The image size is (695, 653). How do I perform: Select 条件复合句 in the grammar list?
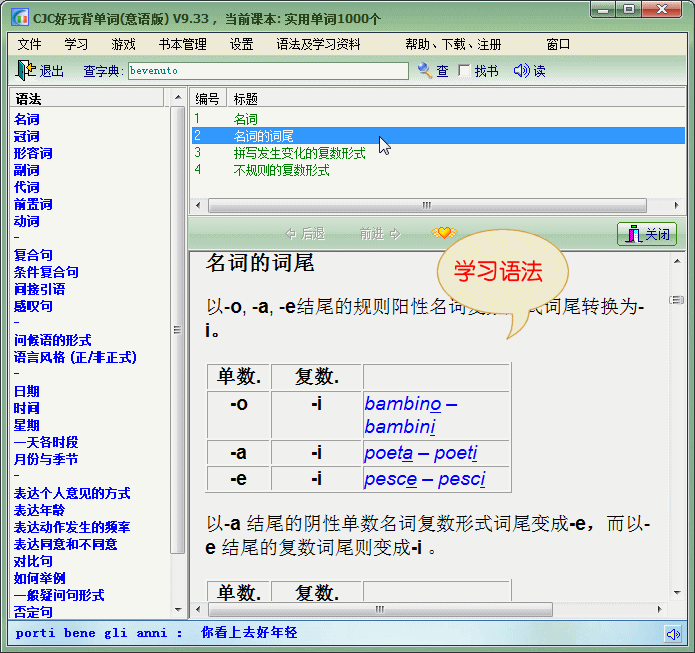click(46, 272)
